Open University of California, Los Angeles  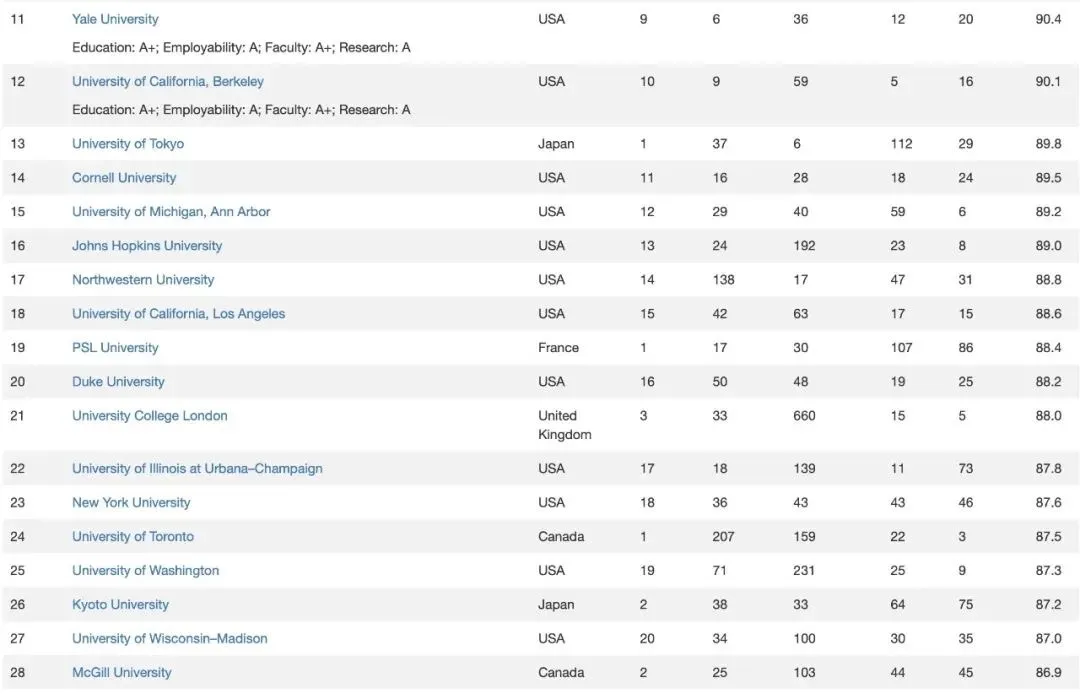pyautogui.click(x=178, y=313)
